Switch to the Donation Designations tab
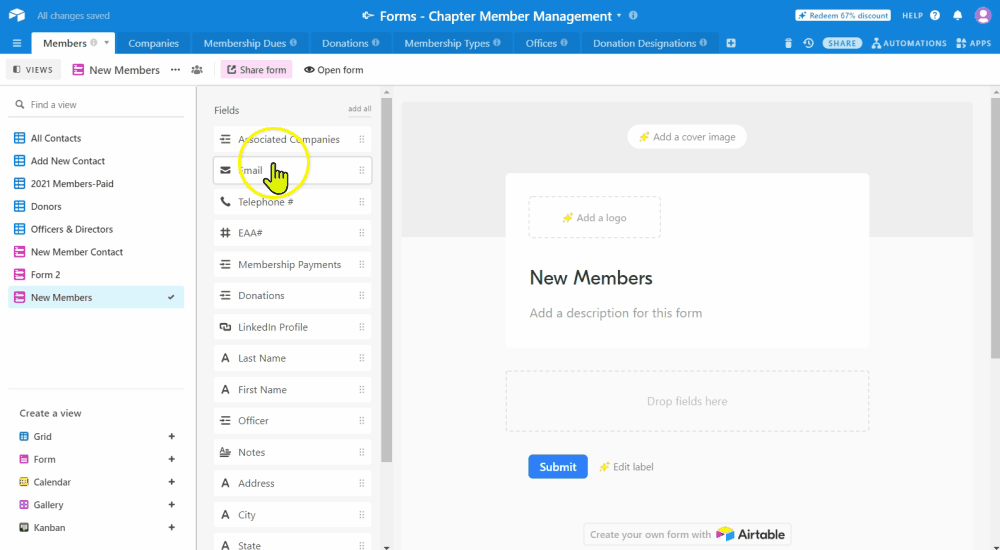This screenshot has height=550, width=1000. [x=650, y=43]
